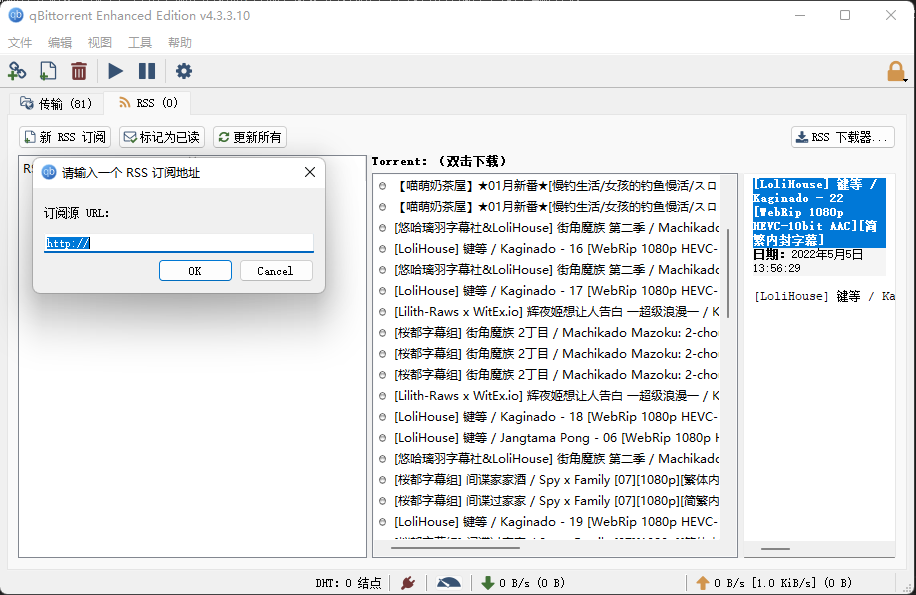
Task: Click OK in the RSS URL dialog
Action: (195, 271)
